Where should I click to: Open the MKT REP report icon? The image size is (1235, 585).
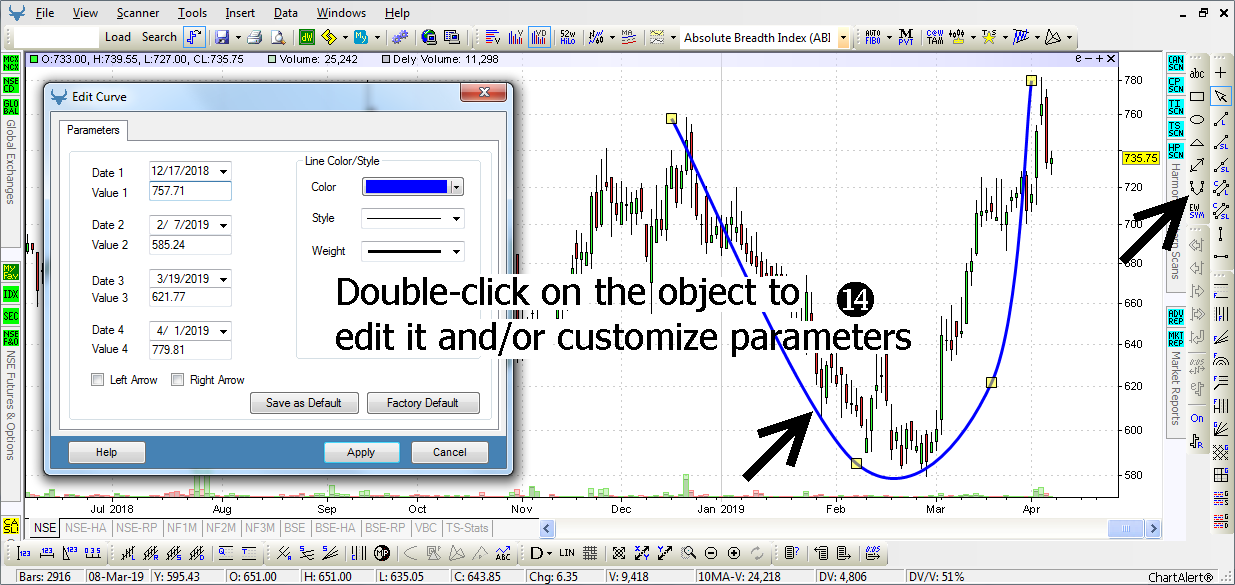click(x=1175, y=338)
